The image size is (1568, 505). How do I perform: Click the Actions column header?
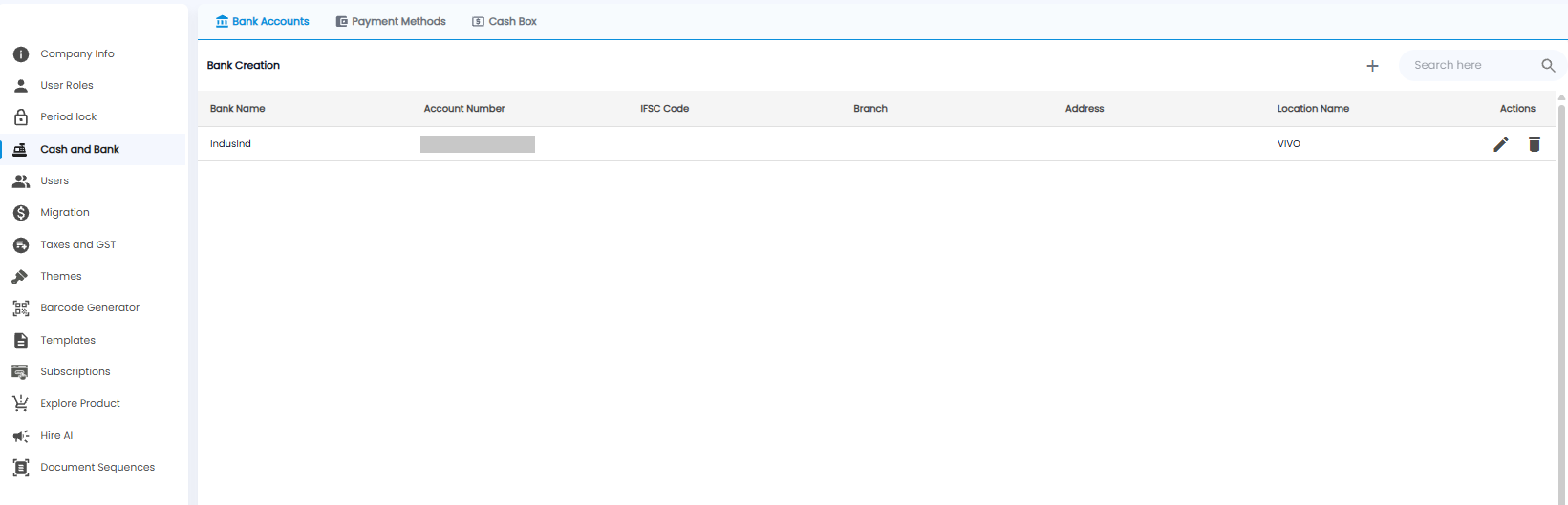click(1517, 109)
